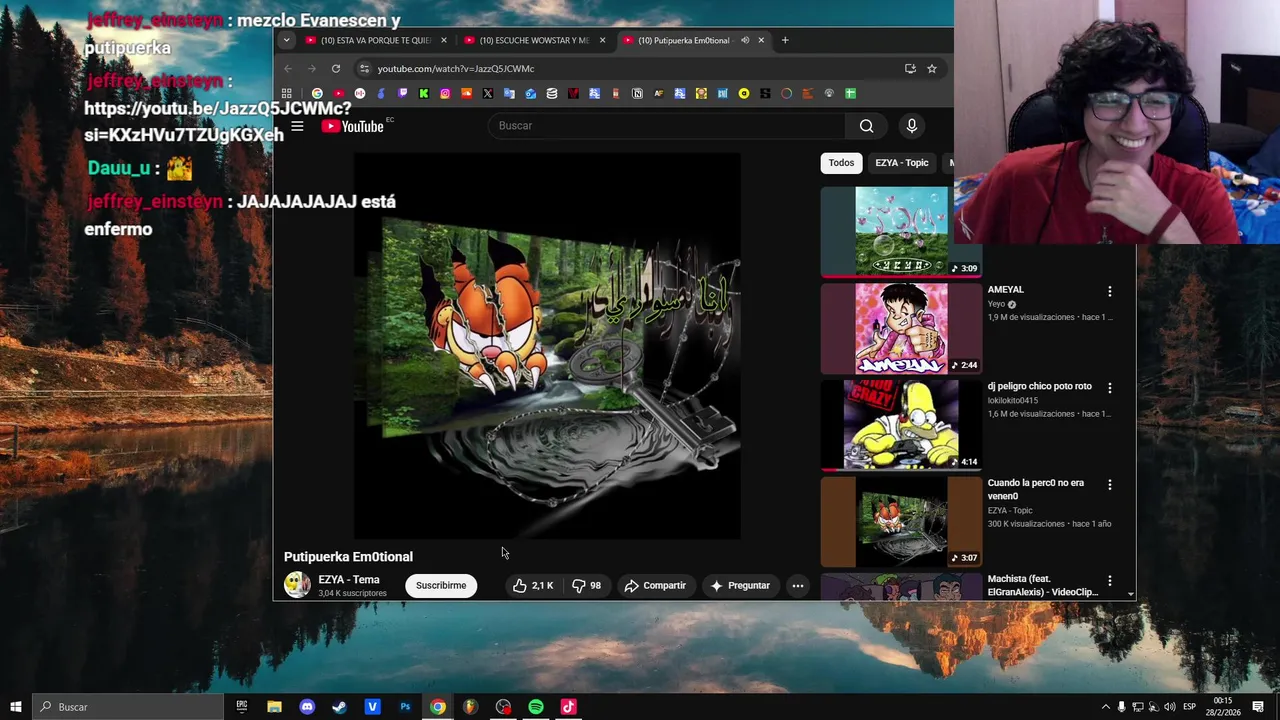
Task: Select the EZYA - Topic filter chip
Action: (x=902, y=163)
